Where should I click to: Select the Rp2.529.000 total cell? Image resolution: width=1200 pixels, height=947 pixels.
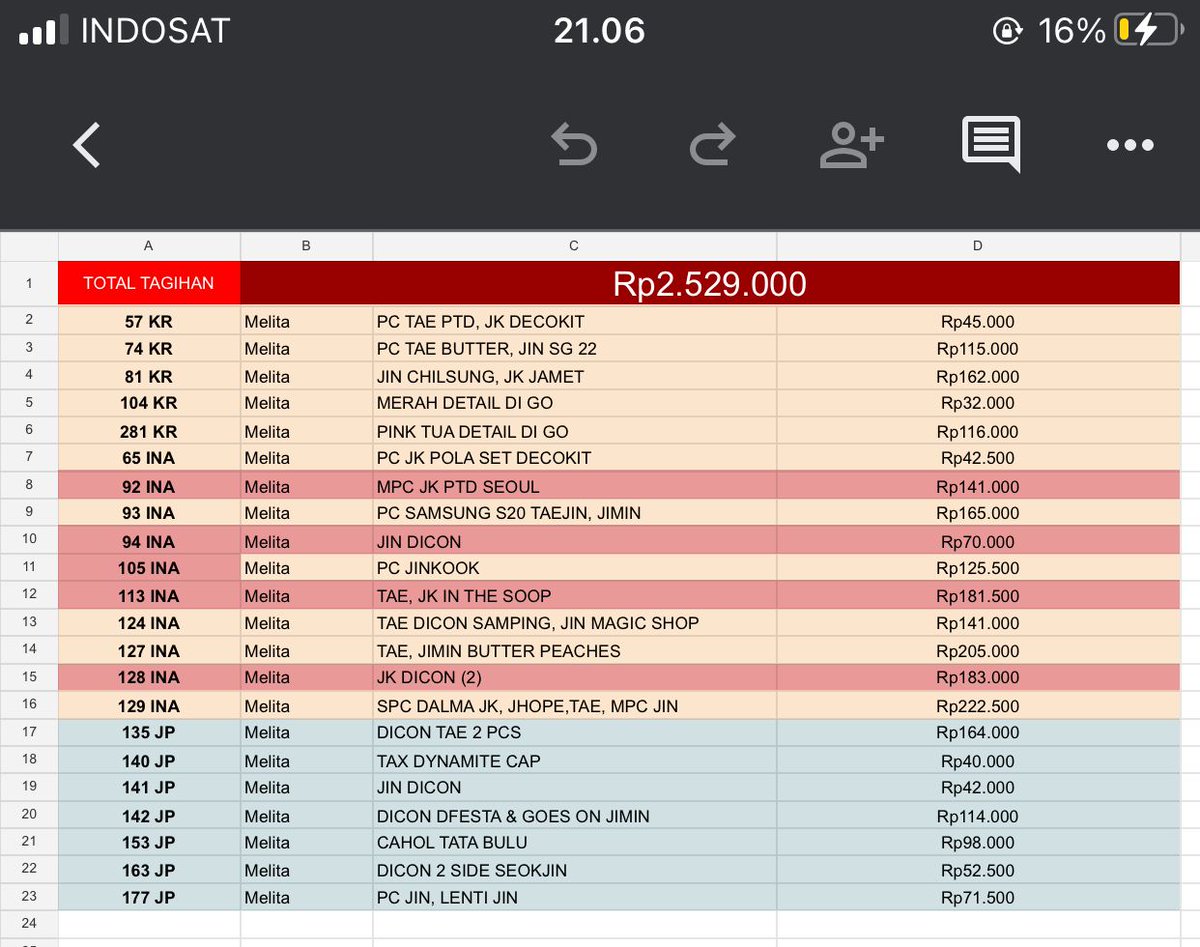click(710, 283)
